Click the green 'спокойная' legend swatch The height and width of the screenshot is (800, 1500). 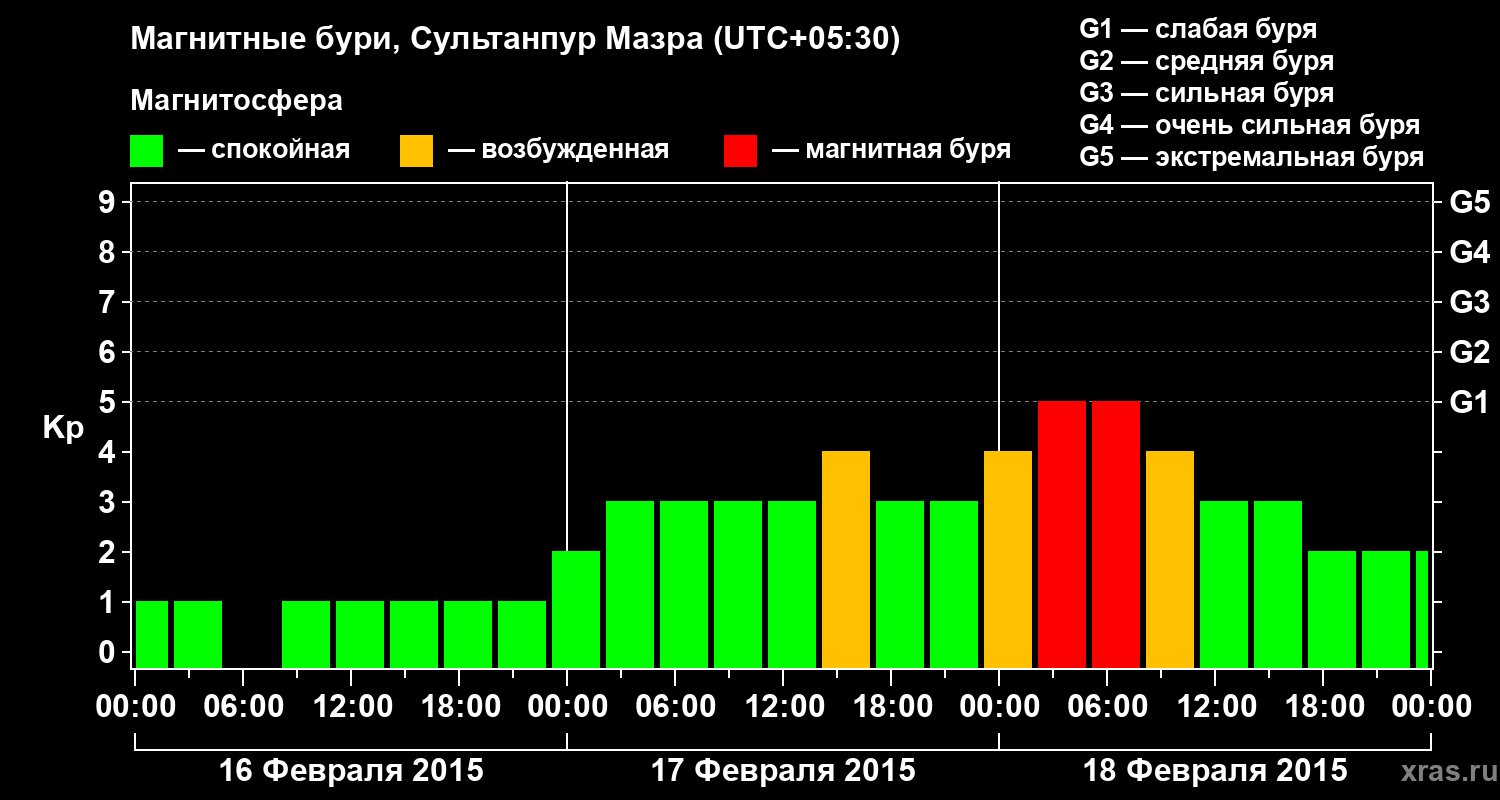pos(146,151)
